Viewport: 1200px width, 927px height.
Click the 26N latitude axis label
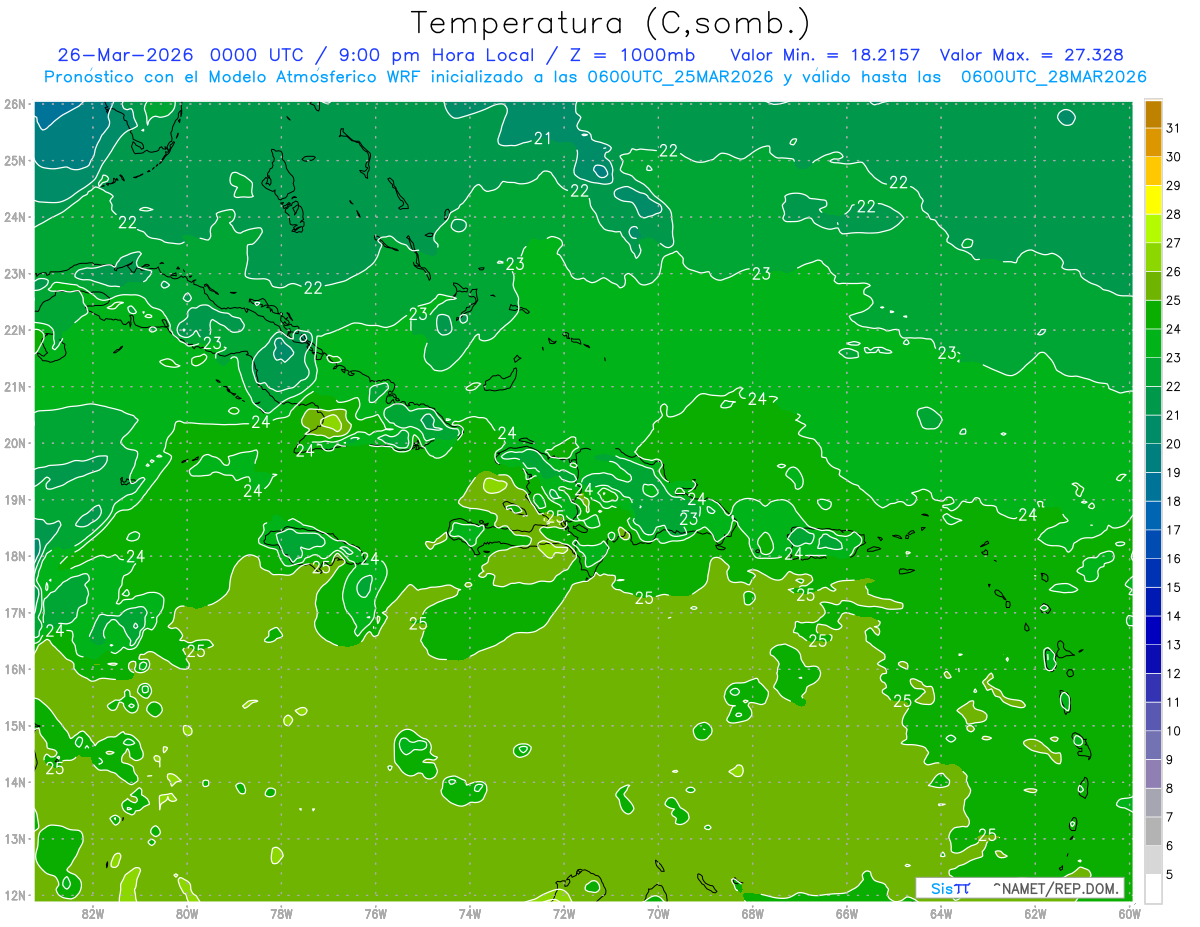pyautogui.click(x=15, y=104)
